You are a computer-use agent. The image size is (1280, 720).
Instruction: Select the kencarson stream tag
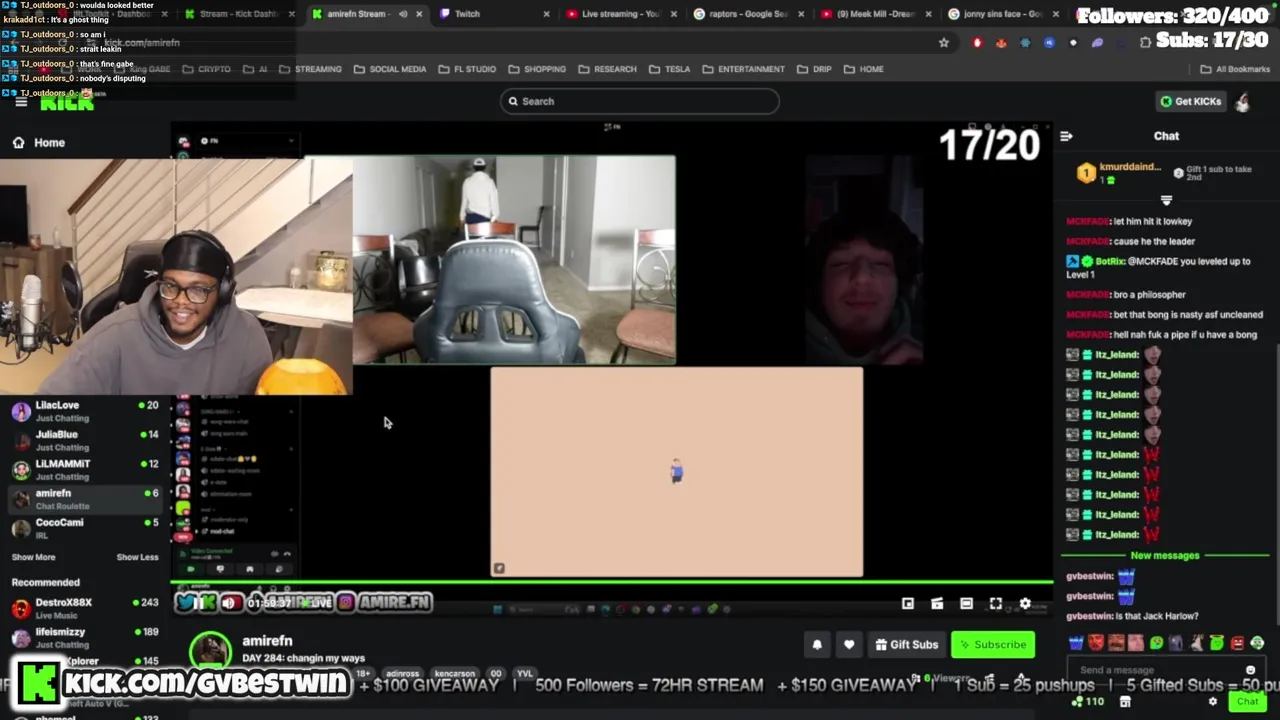455,674
